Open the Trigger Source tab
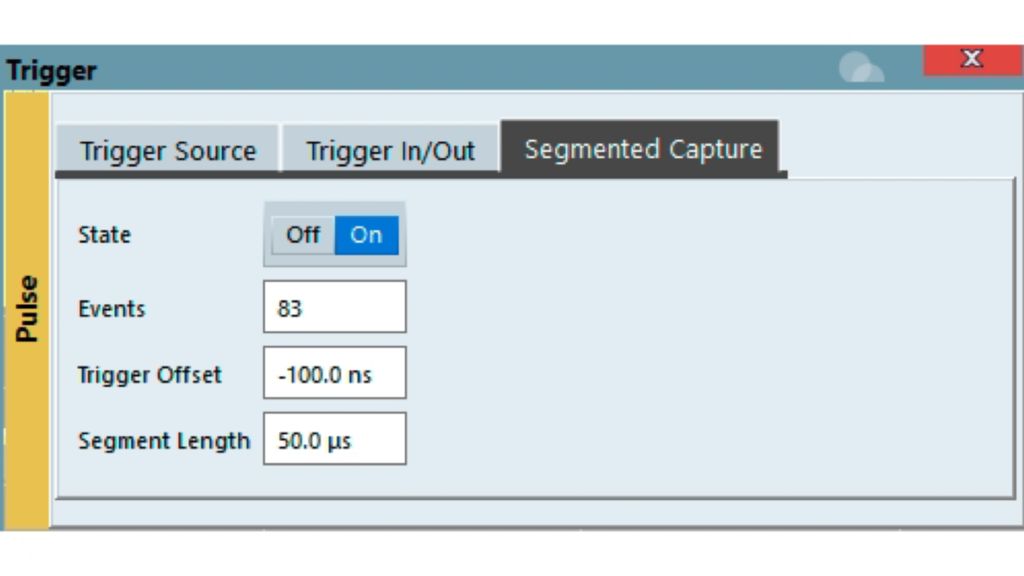This screenshot has width=1024, height=576. pyautogui.click(x=168, y=151)
